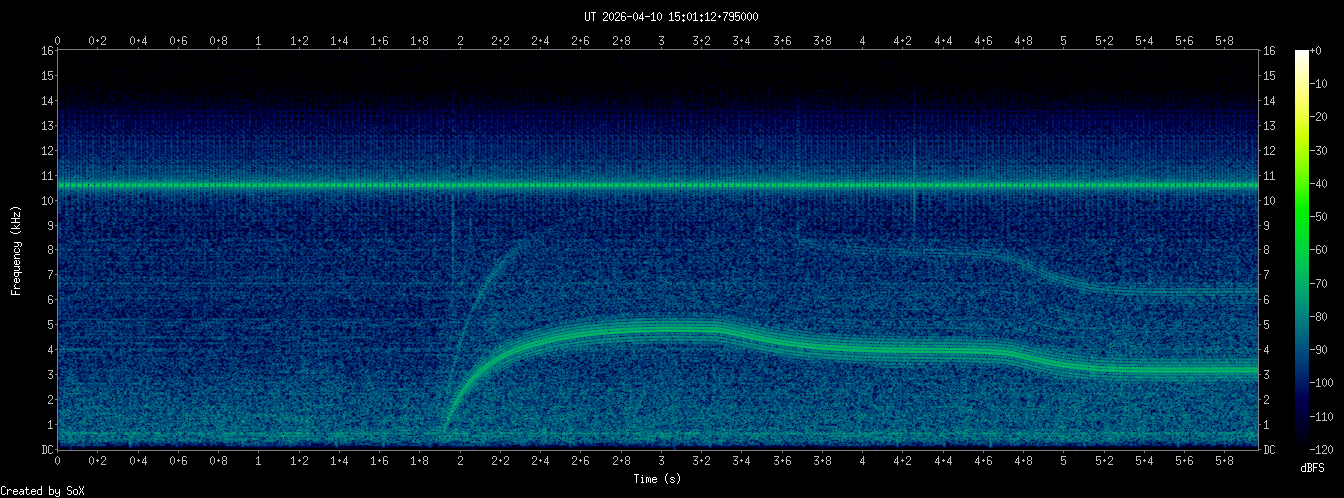Click the "Created by SoX" text
Screen dimensions: 1344x498
click(x=42, y=490)
